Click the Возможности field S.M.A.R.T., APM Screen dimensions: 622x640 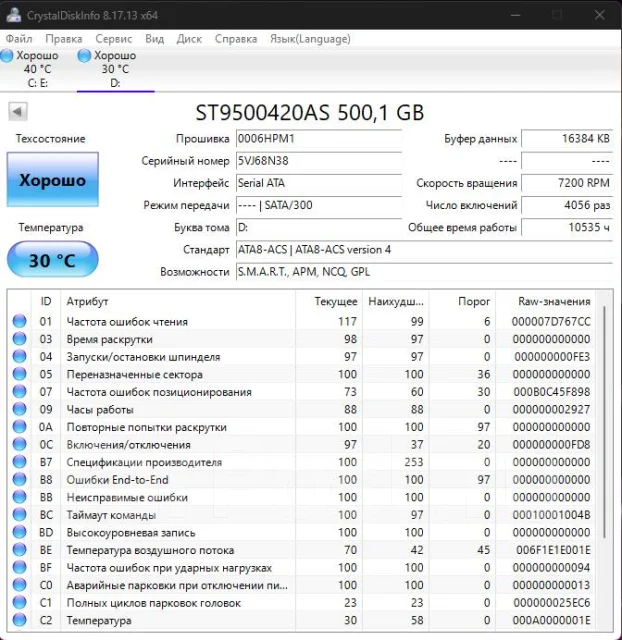point(424,272)
